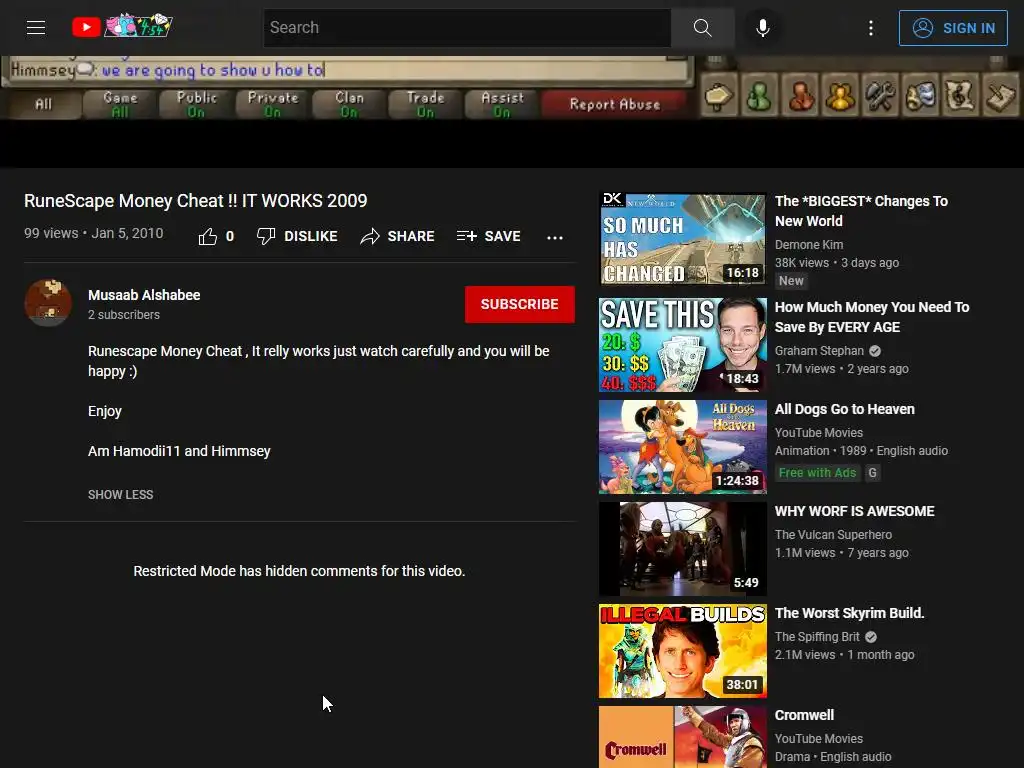Open Musaab Alshabee channel avatar

(48, 303)
